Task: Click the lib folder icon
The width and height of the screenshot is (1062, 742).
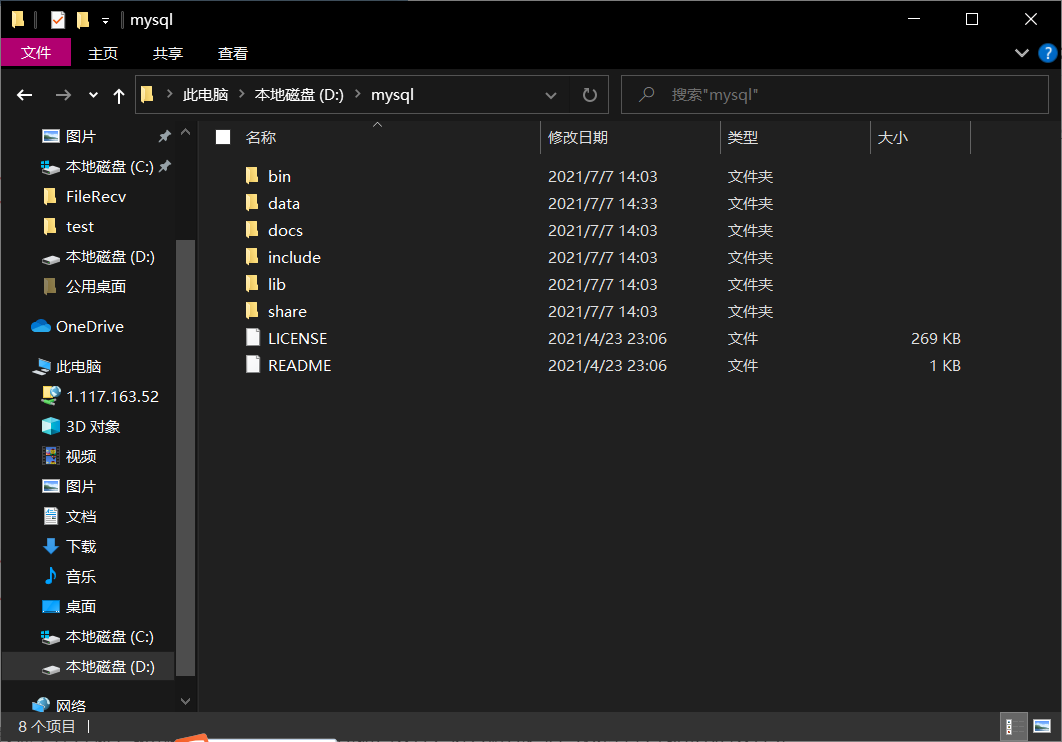Action: (252, 284)
